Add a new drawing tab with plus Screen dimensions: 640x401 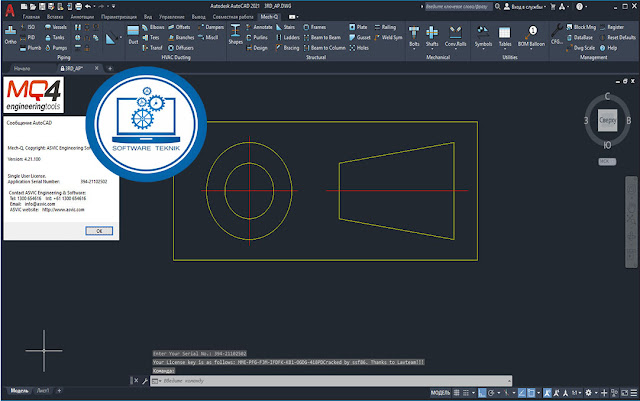point(110,68)
